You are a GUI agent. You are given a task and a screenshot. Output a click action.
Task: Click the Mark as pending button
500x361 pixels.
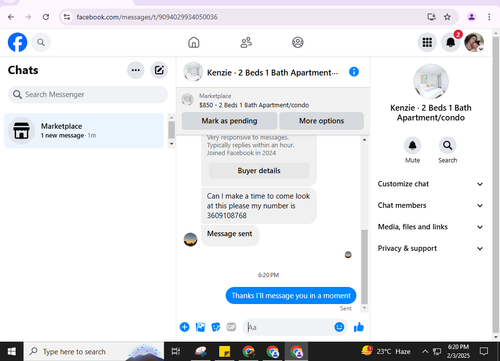click(x=229, y=121)
